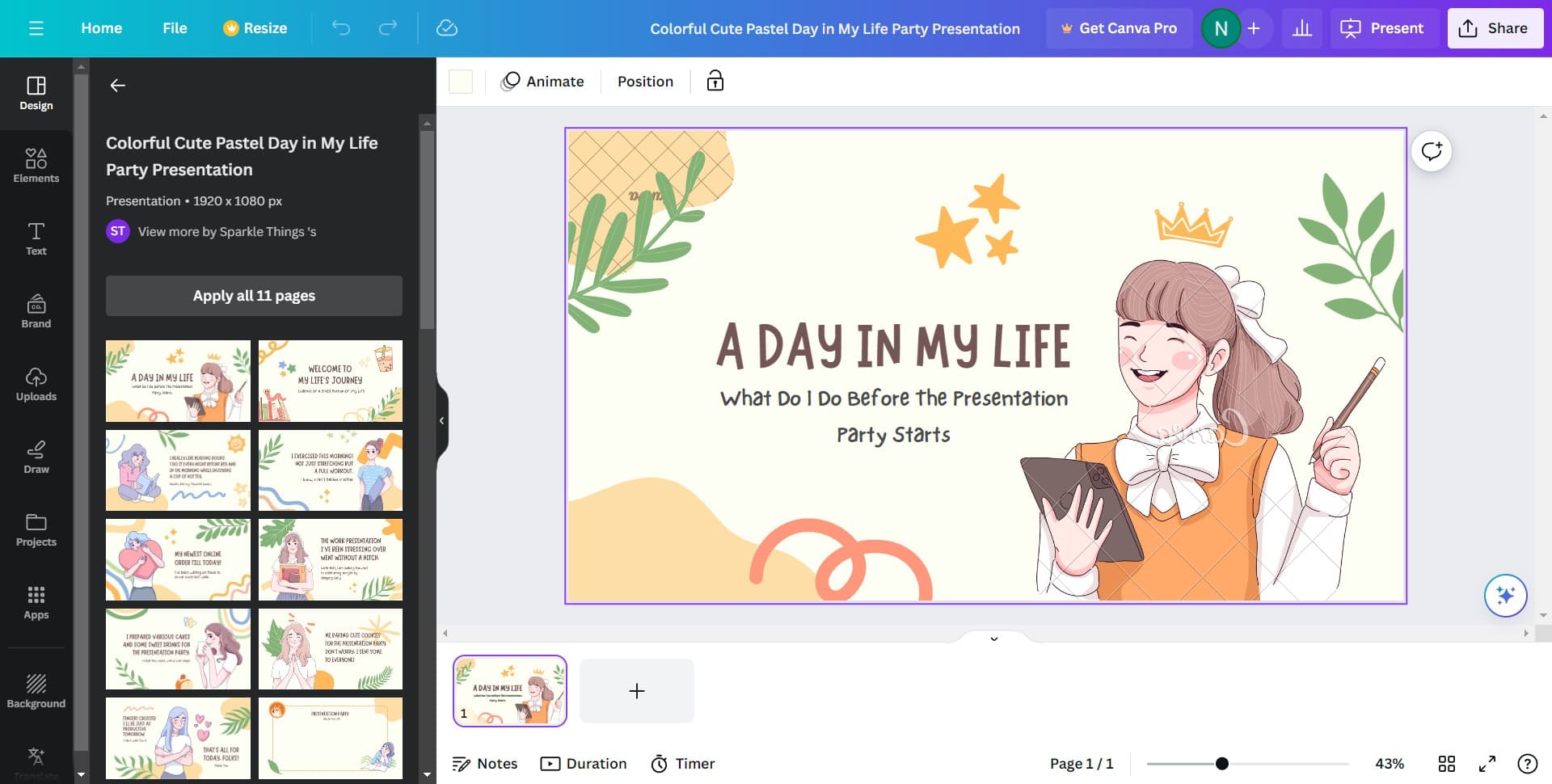Open the Projects panel

[36, 529]
